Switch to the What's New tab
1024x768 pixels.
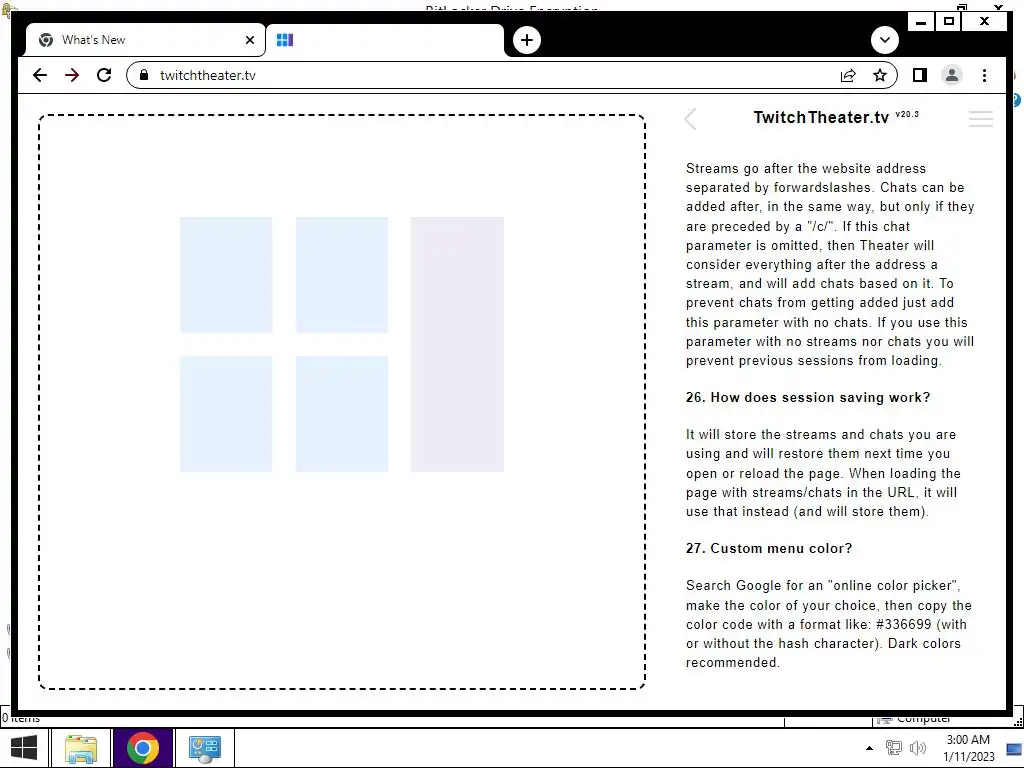[144, 40]
